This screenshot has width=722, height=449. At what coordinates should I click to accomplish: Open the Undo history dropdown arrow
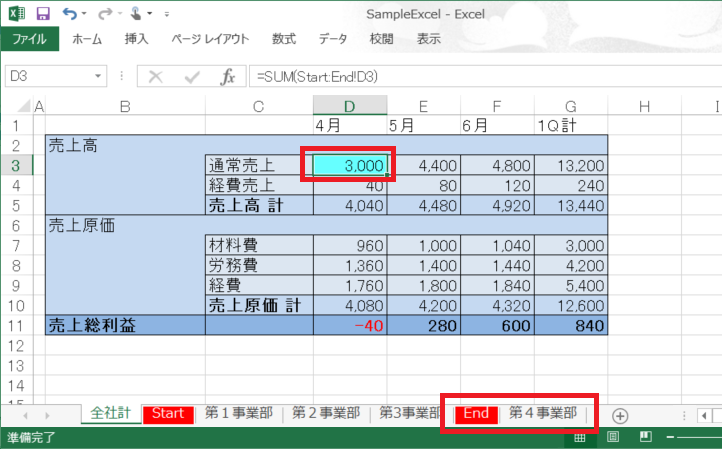click(84, 14)
